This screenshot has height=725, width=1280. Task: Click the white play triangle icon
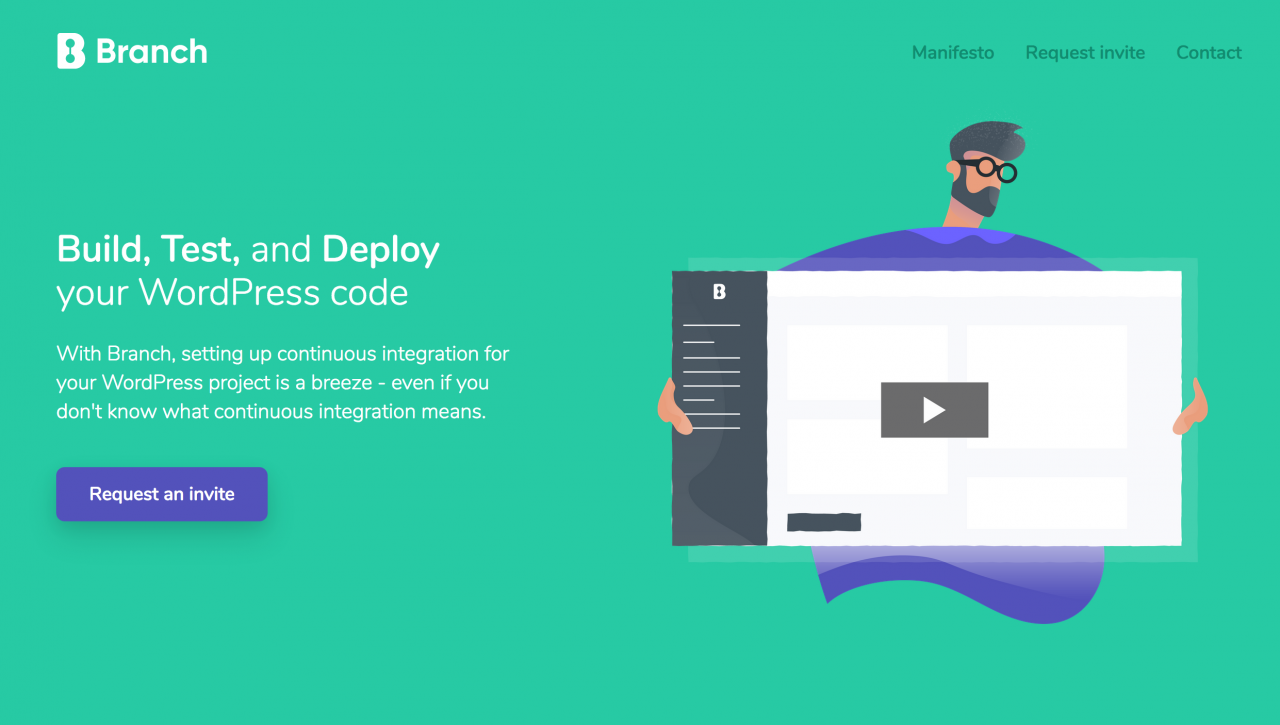click(934, 410)
